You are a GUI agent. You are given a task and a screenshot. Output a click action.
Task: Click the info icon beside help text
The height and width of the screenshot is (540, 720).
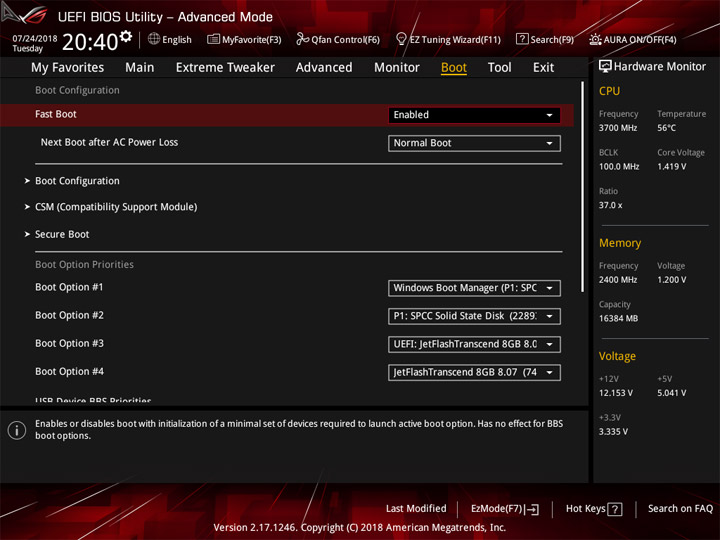point(17,430)
